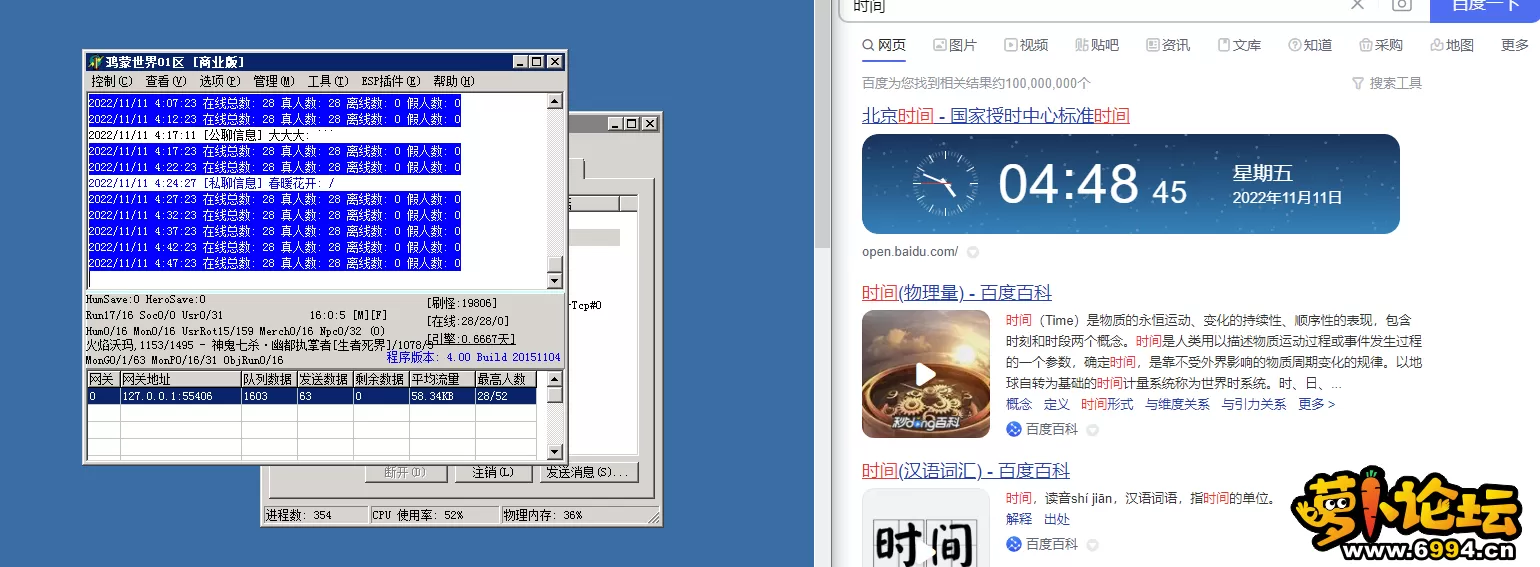1540x567 pixels.
Task: Open the 搜索工具 filter options
Action: [x=1387, y=83]
